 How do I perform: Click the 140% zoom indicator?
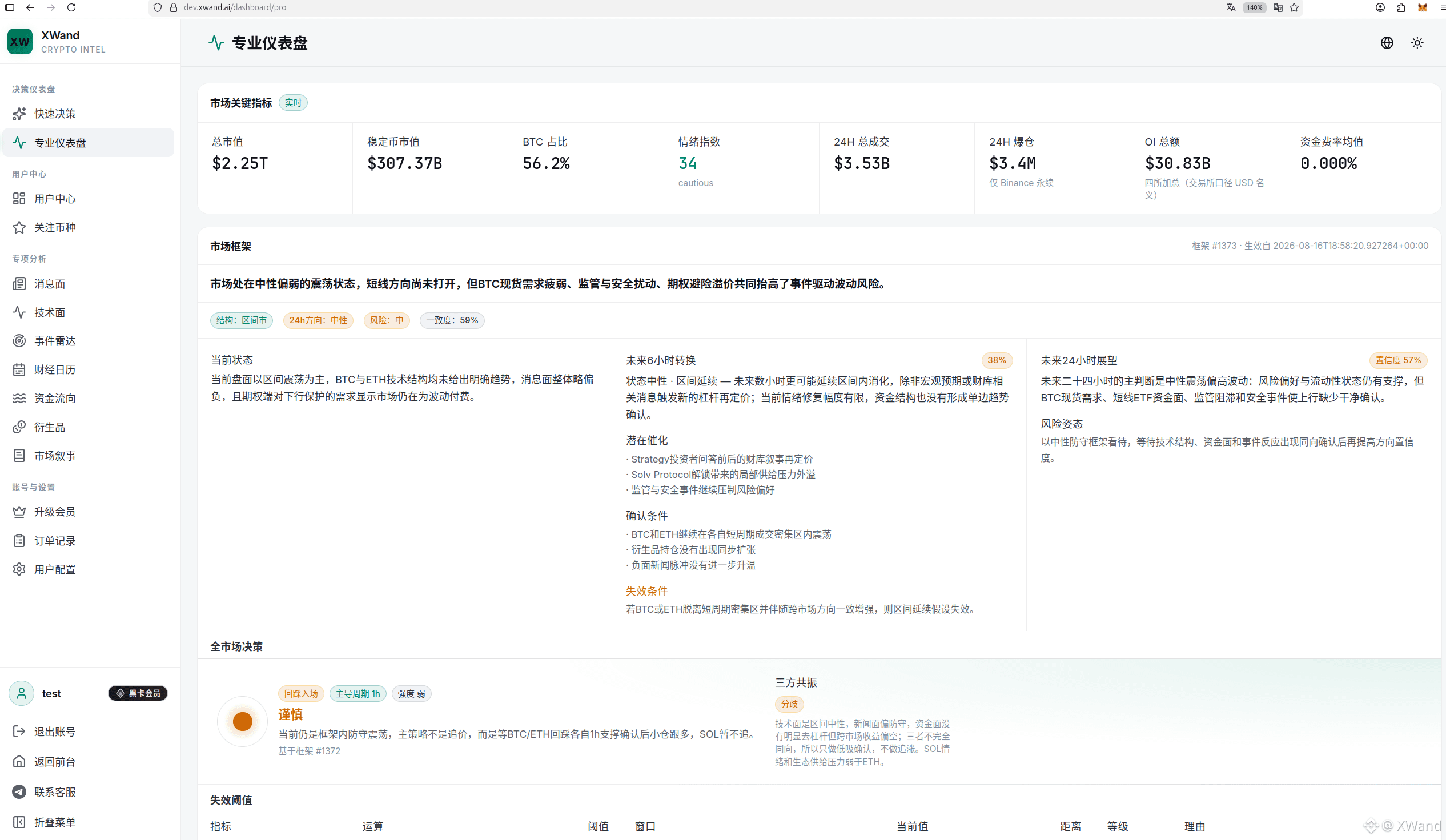[x=1254, y=7]
